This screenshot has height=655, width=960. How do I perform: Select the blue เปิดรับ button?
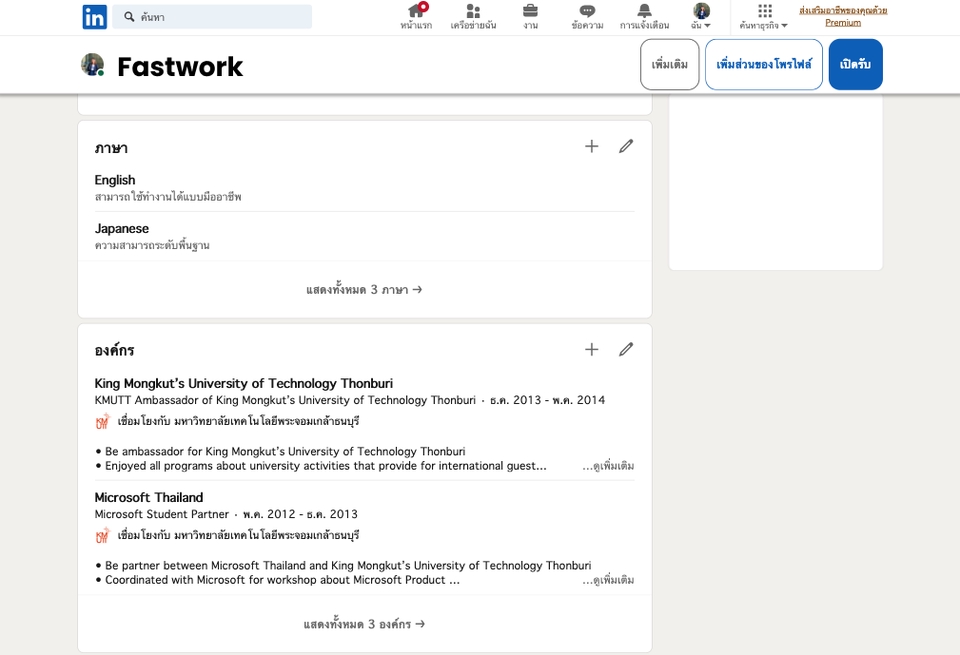tap(855, 64)
